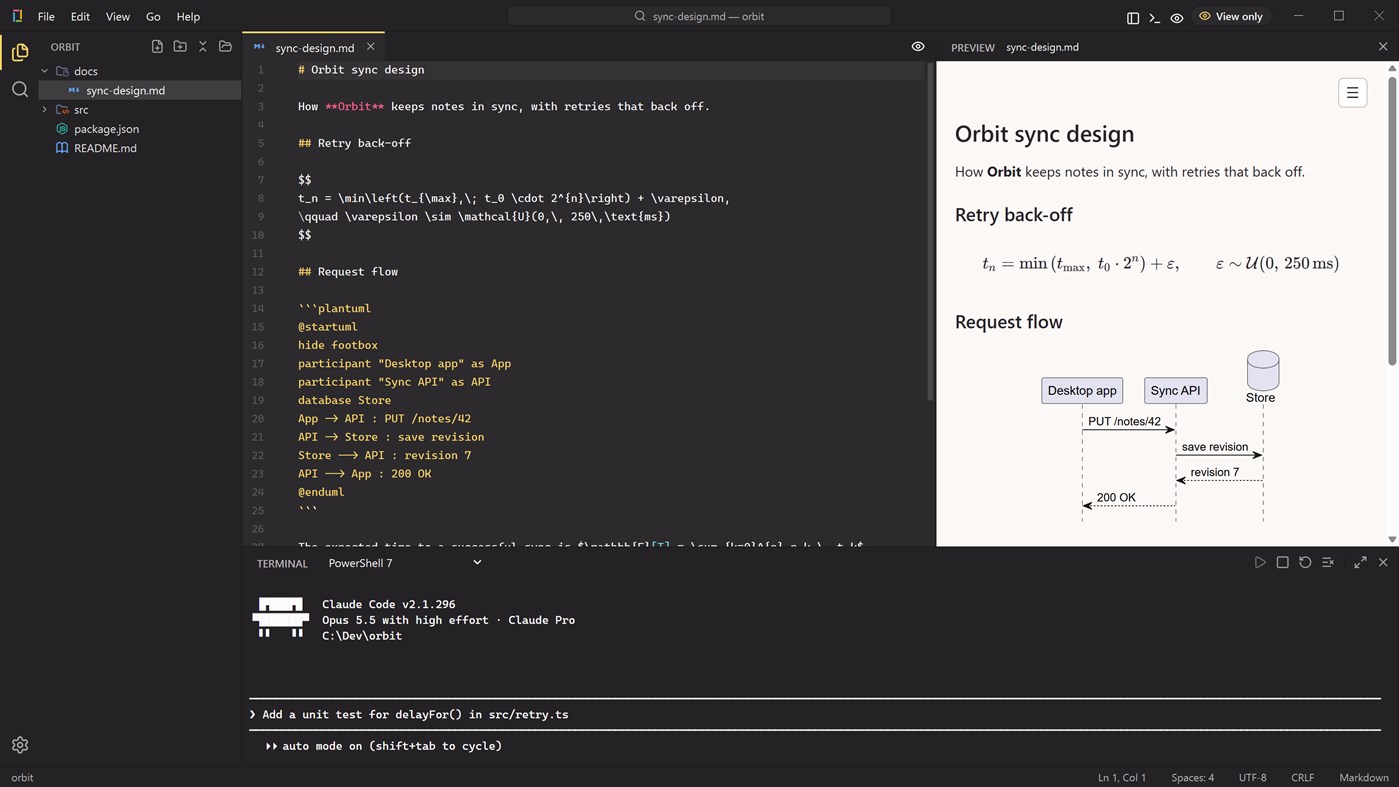Toggle the View only mode pill
This screenshot has height=787, width=1399.
[x=1231, y=16]
